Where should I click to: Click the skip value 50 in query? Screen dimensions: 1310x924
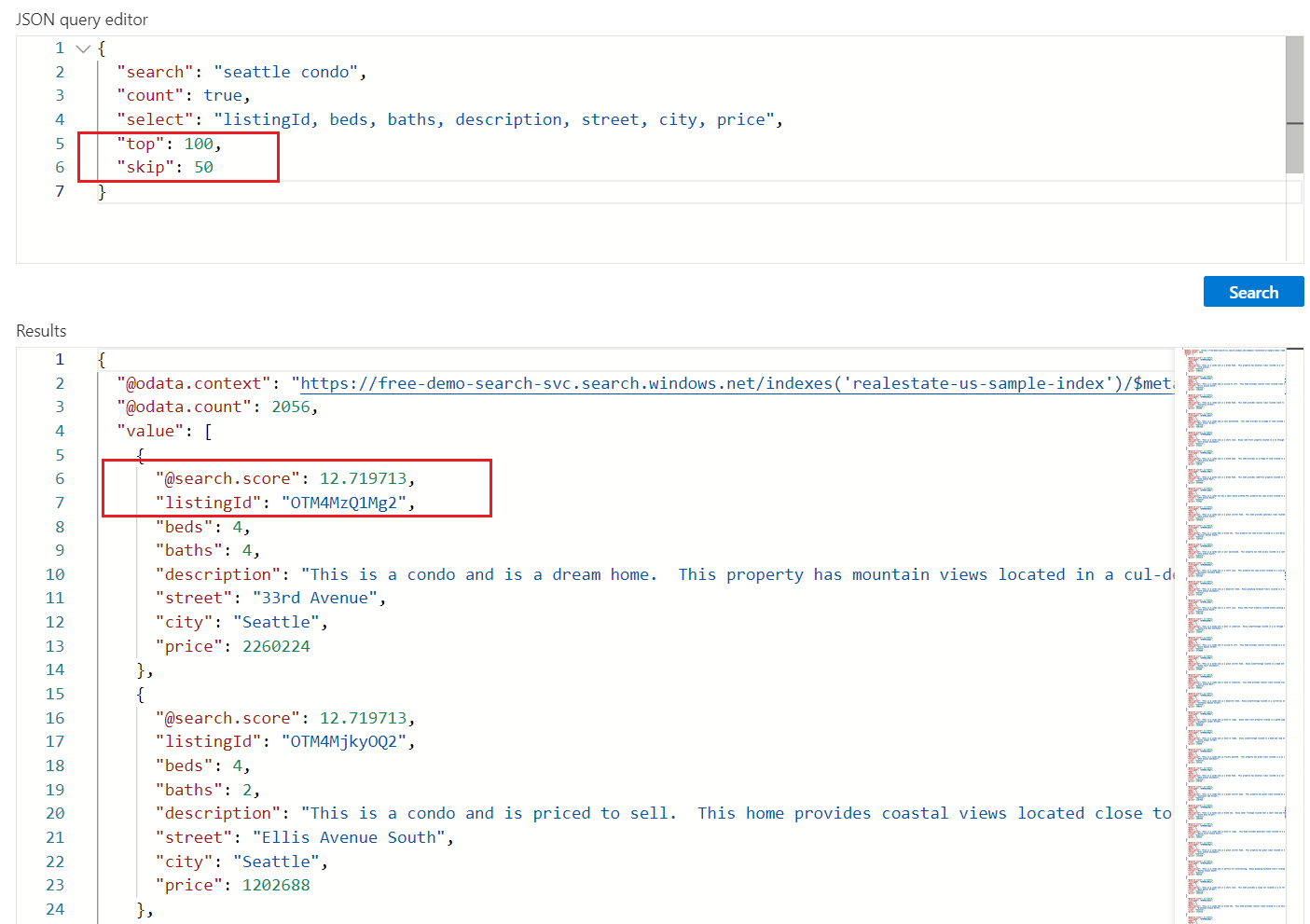pos(203,167)
